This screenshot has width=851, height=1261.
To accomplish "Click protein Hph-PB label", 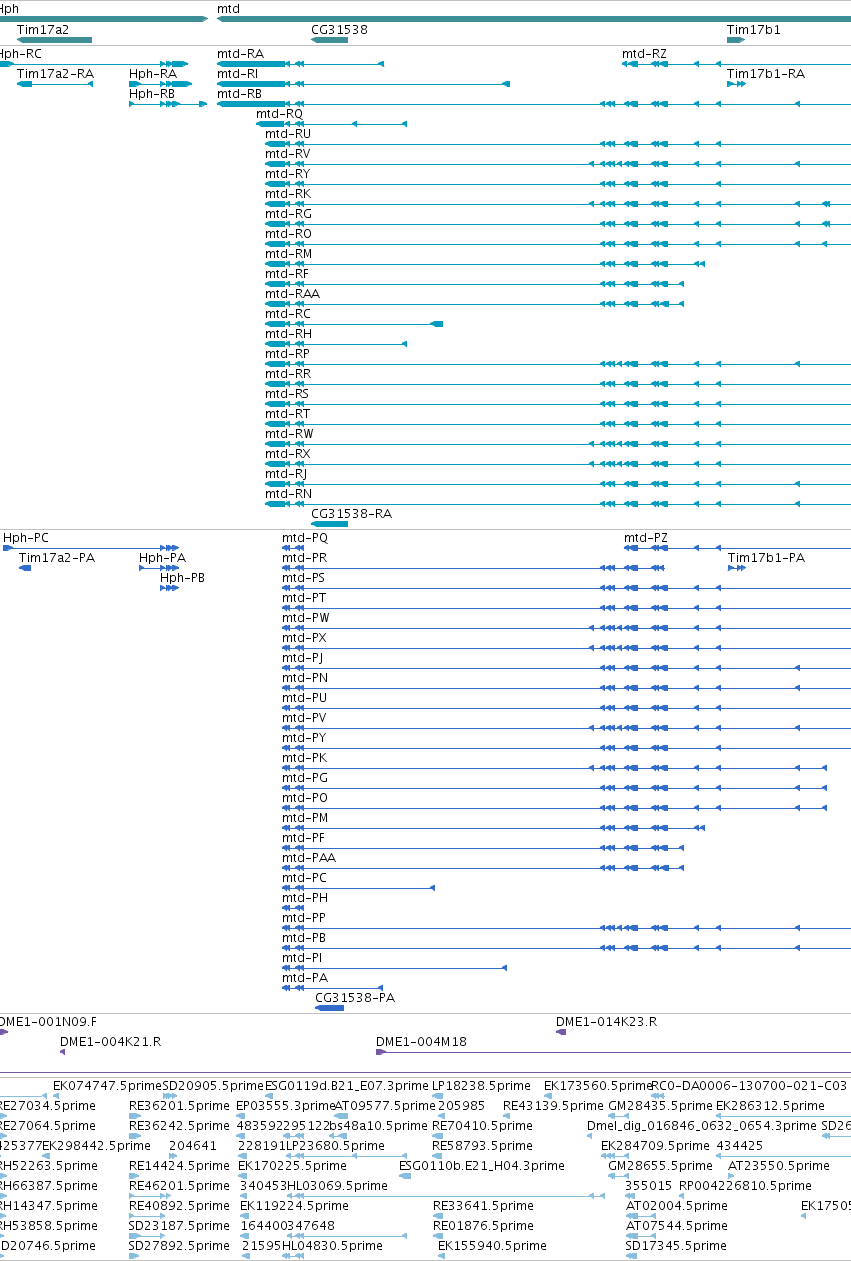I will [183, 578].
